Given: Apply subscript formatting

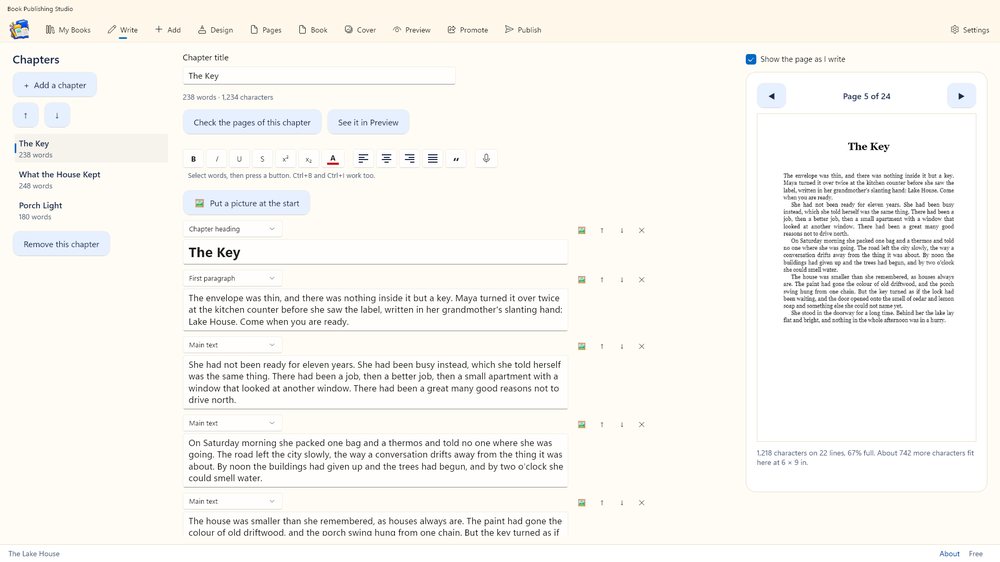Looking at the screenshot, I should click(308, 159).
